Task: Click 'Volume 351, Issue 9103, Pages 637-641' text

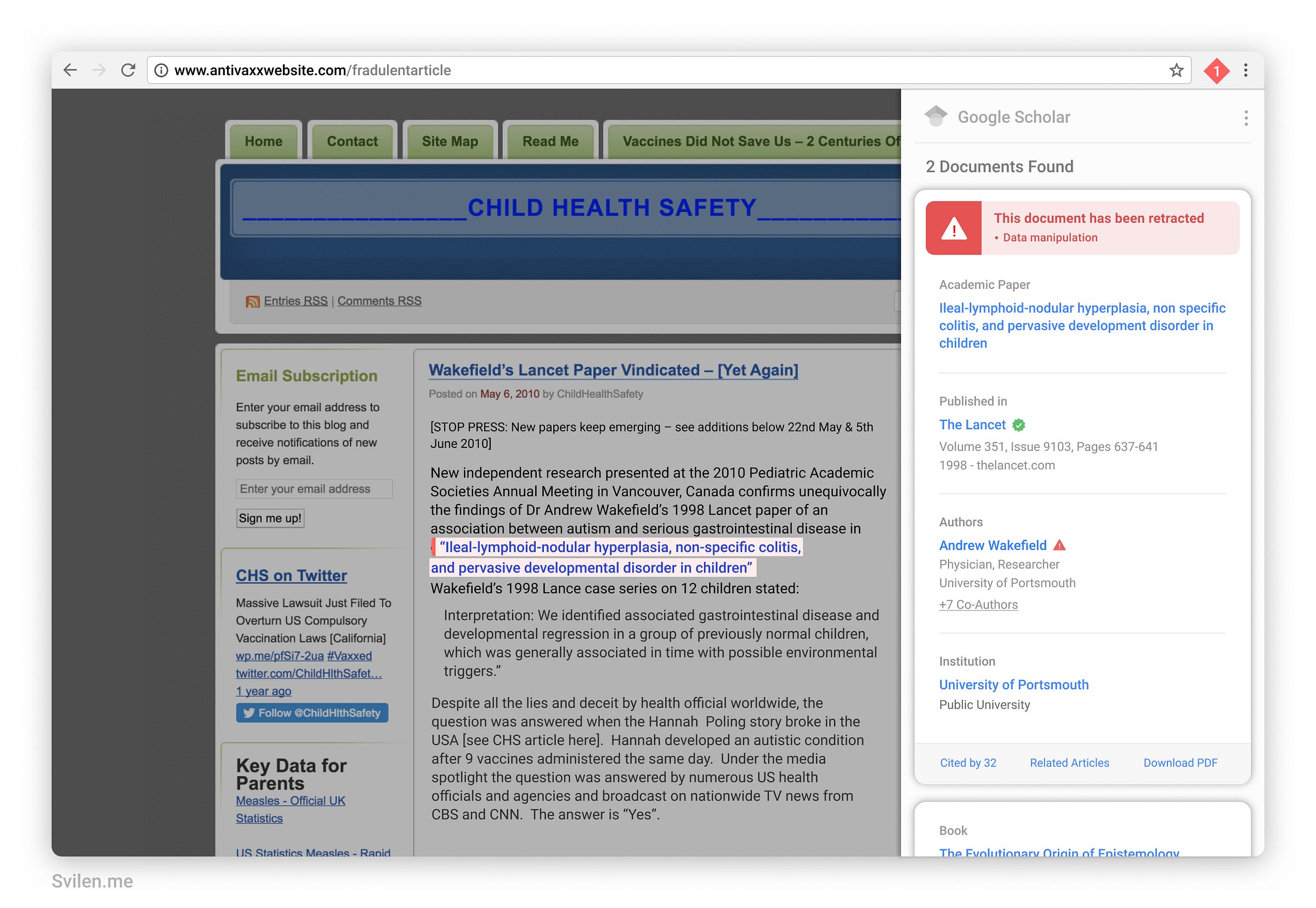Action: [x=1048, y=447]
